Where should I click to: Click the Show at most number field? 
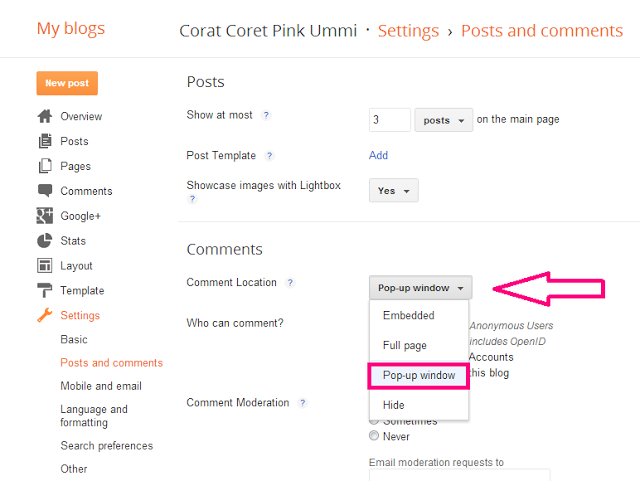(x=389, y=120)
